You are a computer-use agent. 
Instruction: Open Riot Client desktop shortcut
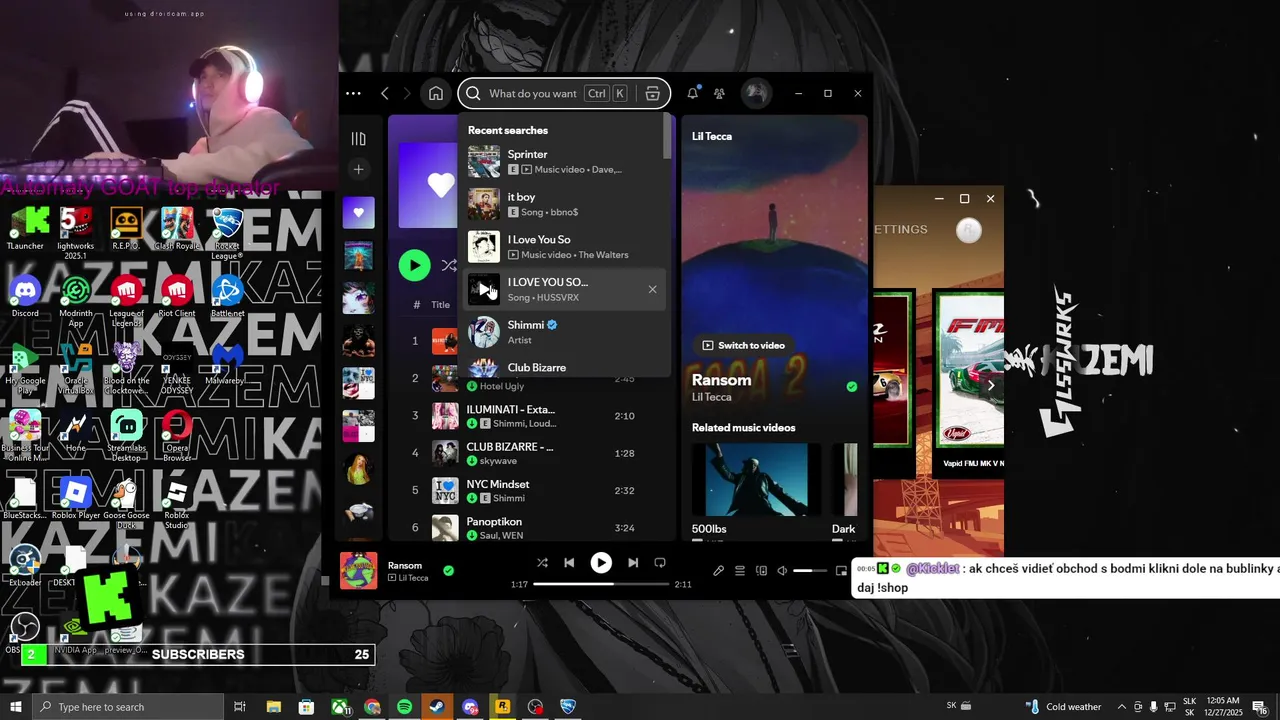point(177,296)
